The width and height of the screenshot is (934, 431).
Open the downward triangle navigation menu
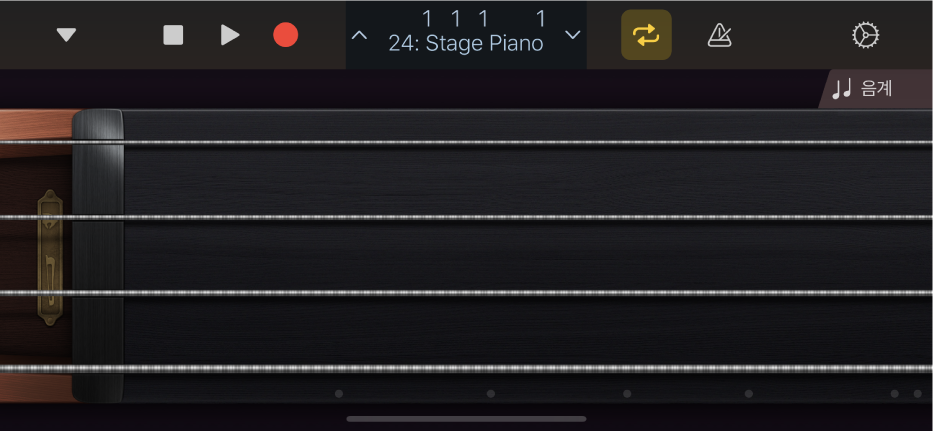(x=66, y=35)
